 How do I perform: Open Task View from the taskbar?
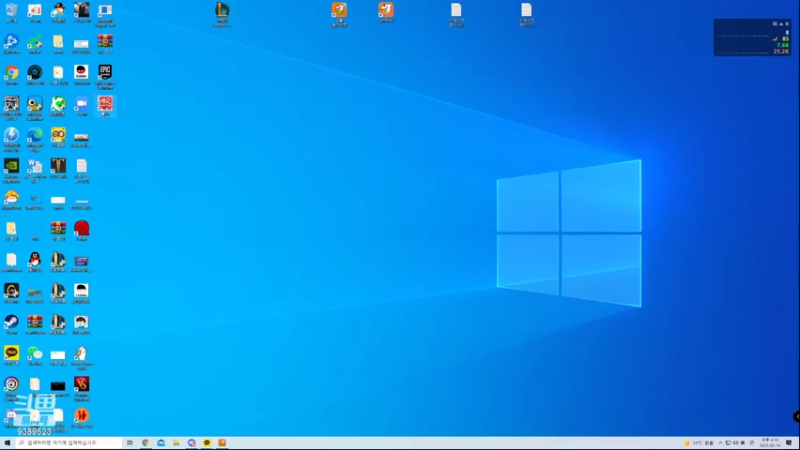tap(130, 443)
